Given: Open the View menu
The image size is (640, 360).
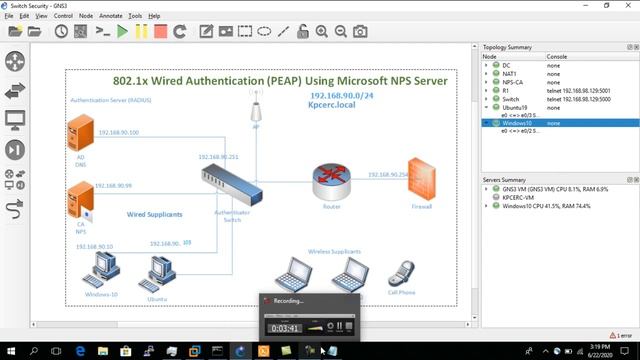Looking at the screenshot, I should tap(41, 16).
